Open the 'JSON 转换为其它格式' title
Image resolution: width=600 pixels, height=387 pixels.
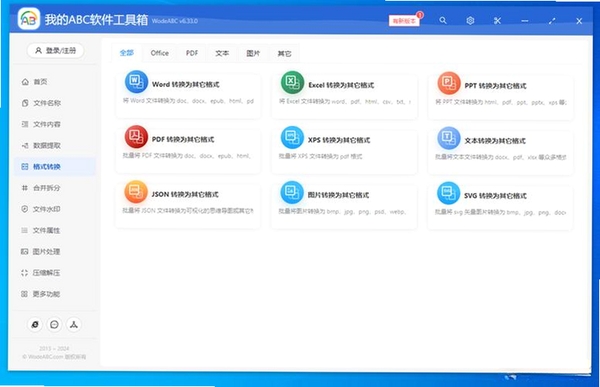(185, 194)
